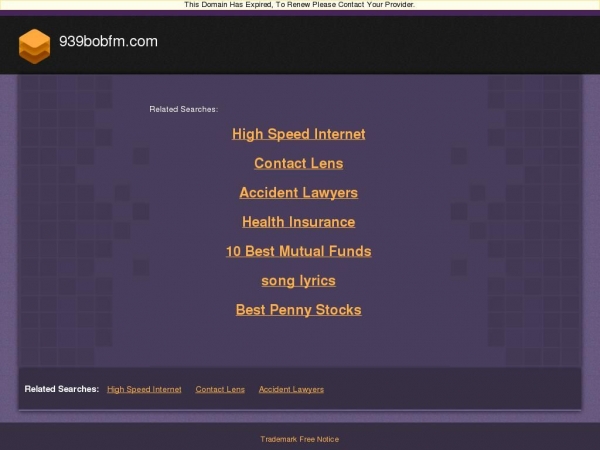Select High Speed Internet in the bottom bar
This screenshot has width=600, height=450.
tap(144, 390)
